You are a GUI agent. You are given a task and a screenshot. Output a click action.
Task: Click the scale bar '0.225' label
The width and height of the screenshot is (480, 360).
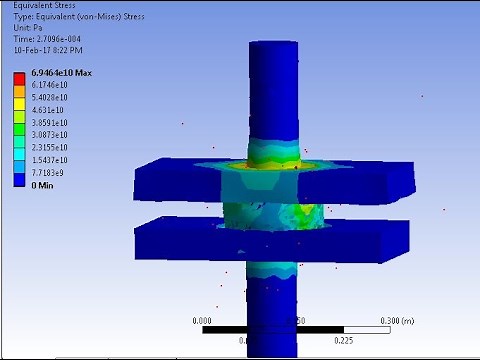(344, 341)
